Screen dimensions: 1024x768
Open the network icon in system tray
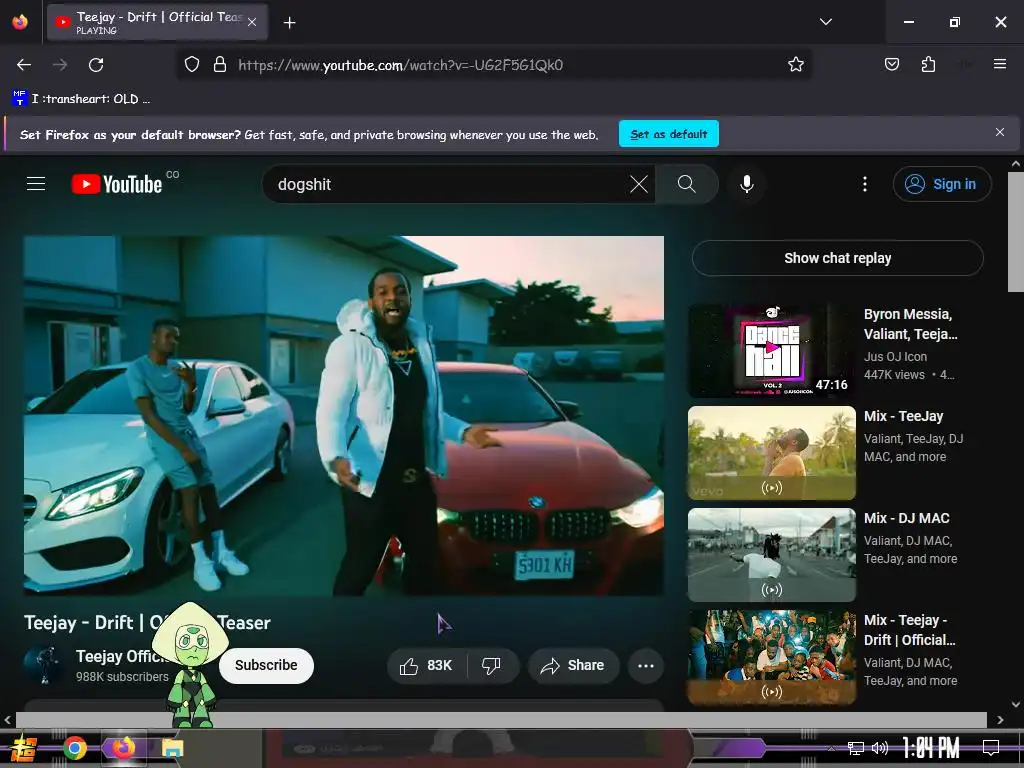(855, 748)
